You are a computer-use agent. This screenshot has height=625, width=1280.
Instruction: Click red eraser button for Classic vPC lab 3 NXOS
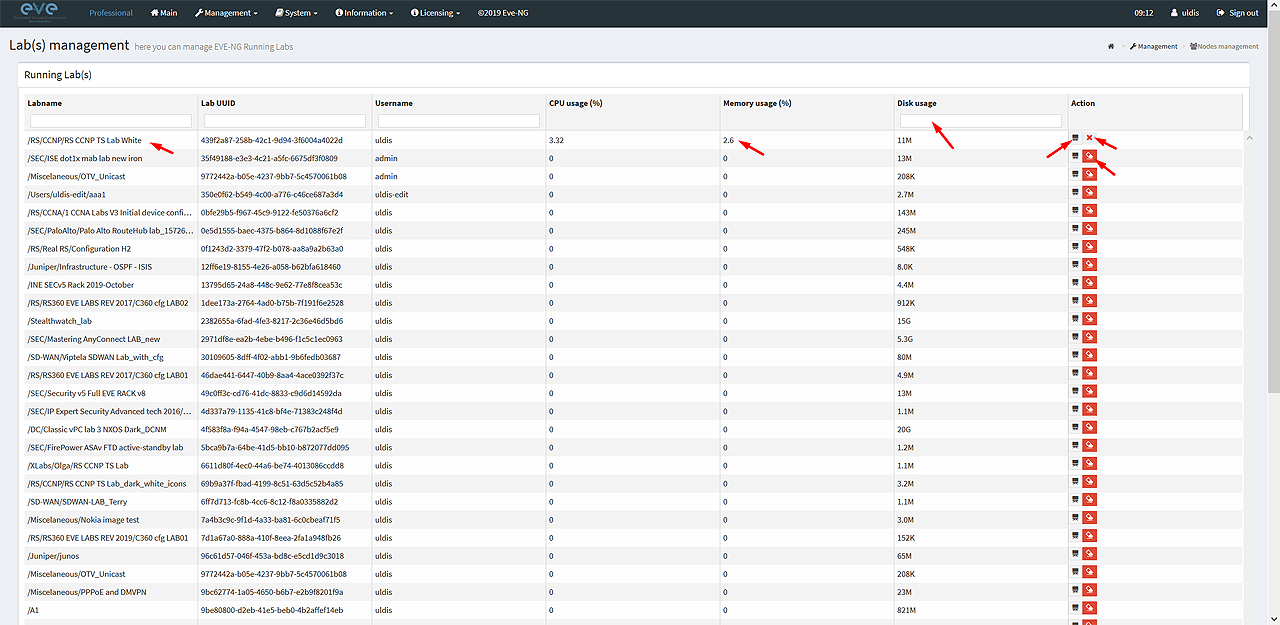click(x=1090, y=426)
